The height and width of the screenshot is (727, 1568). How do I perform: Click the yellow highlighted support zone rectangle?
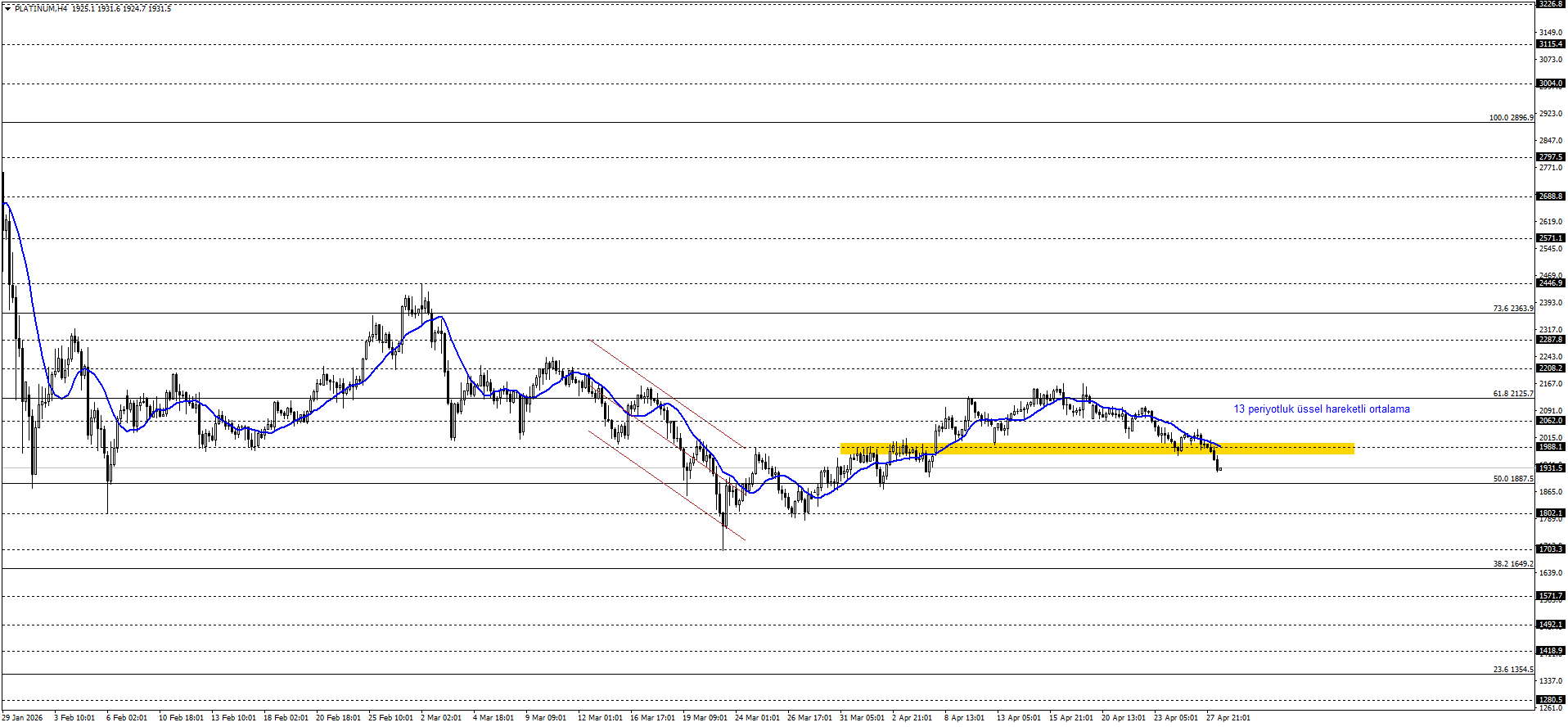pyautogui.click(x=1097, y=449)
